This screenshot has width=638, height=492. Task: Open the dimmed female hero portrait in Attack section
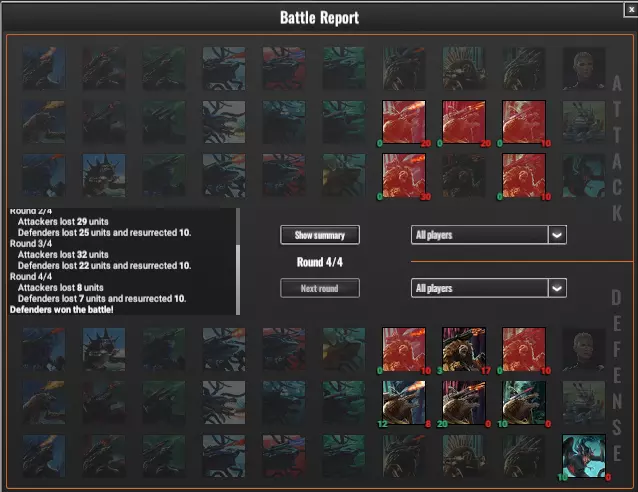pyautogui.click(x=584, y=68)
